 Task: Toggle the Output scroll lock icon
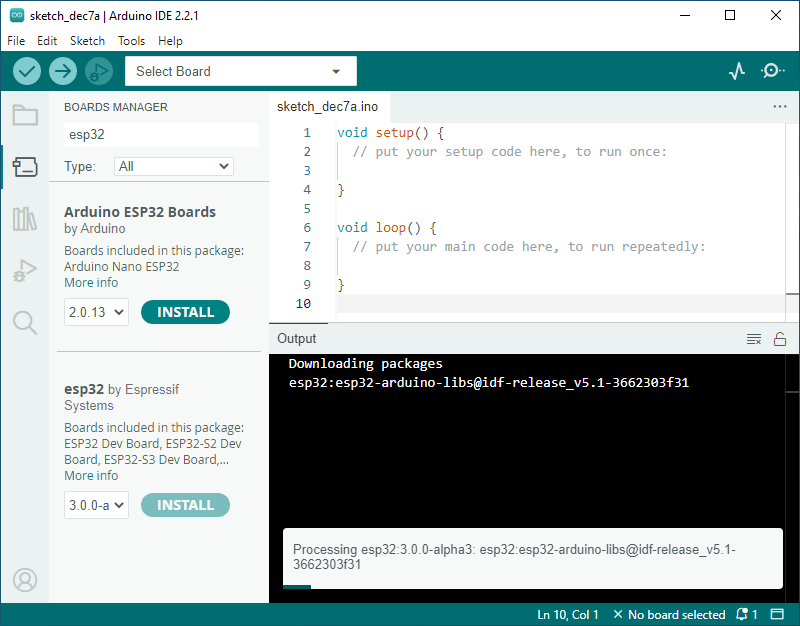(780, 339)
